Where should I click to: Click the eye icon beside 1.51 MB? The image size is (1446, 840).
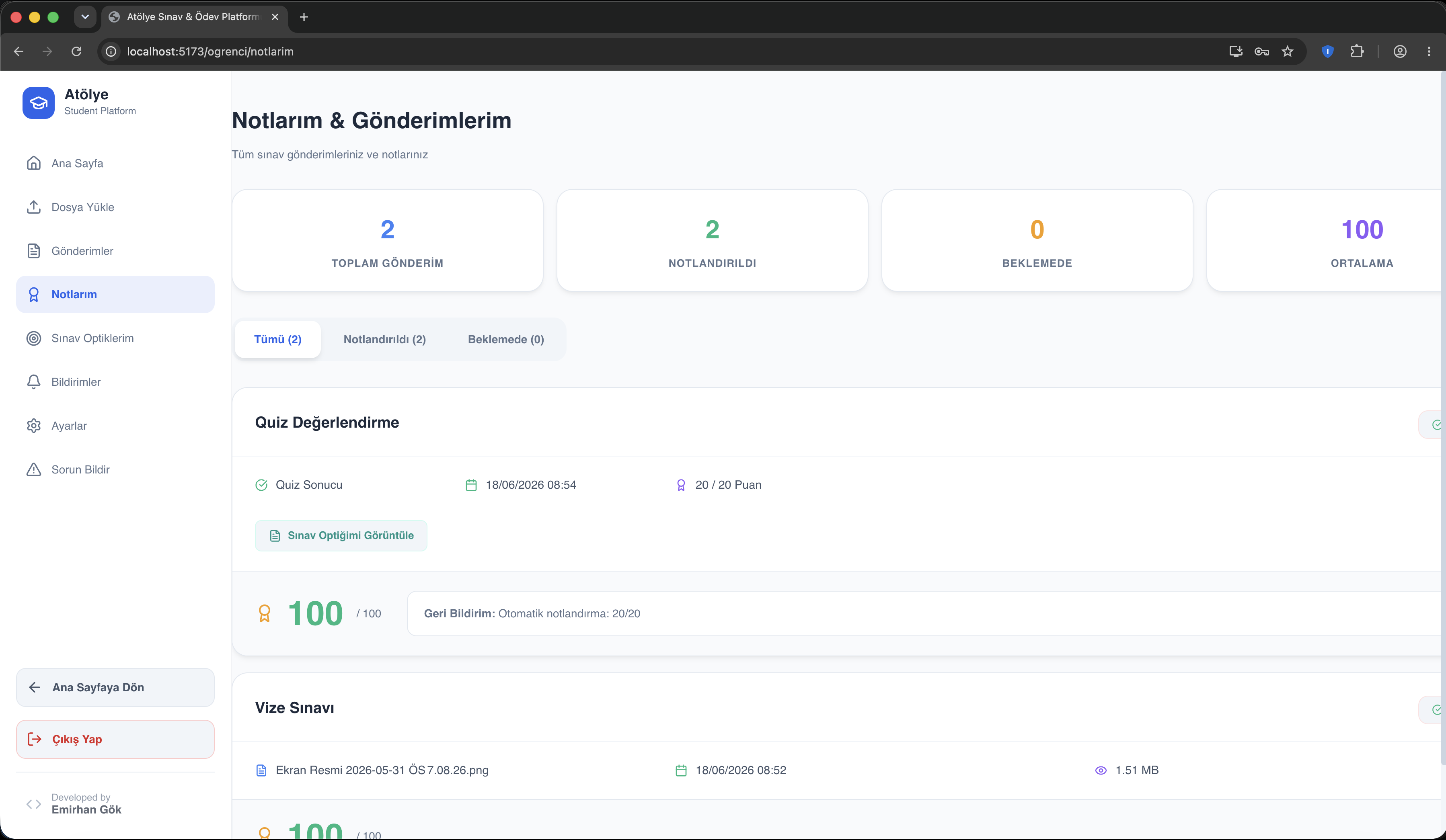(x=1101, y=770)
